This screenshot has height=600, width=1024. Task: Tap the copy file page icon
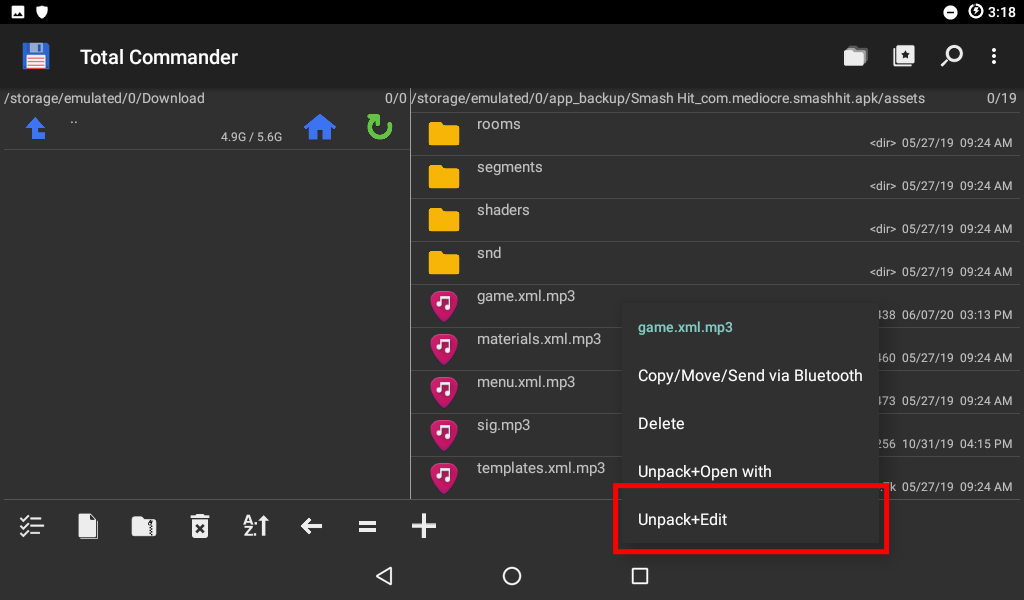(x=88, y=526)
